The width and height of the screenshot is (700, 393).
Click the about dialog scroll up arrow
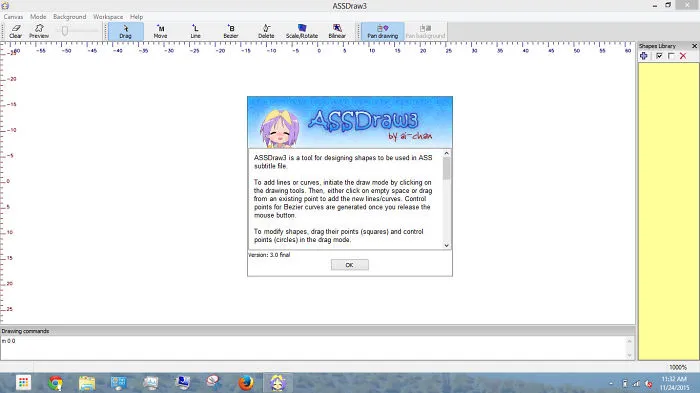coord(446,153)
